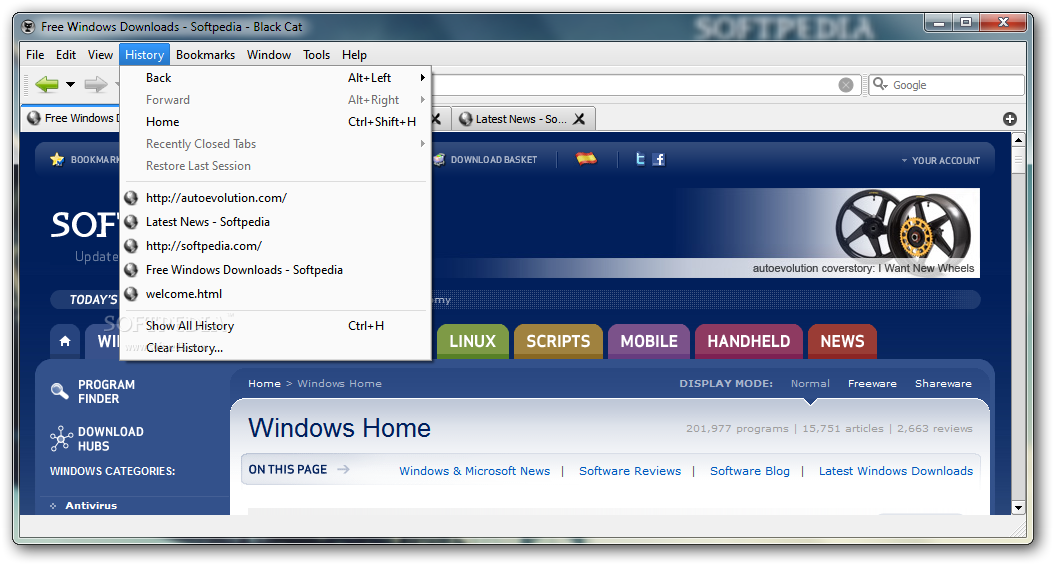1054x565 pixels.
Task: Open Windows & Microsoft News link
Action: (475, 471)
